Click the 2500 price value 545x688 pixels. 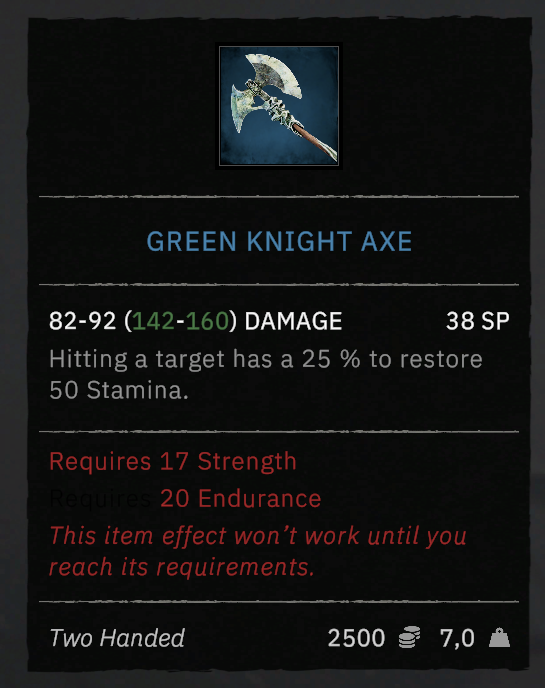click(x=356, y=638)
